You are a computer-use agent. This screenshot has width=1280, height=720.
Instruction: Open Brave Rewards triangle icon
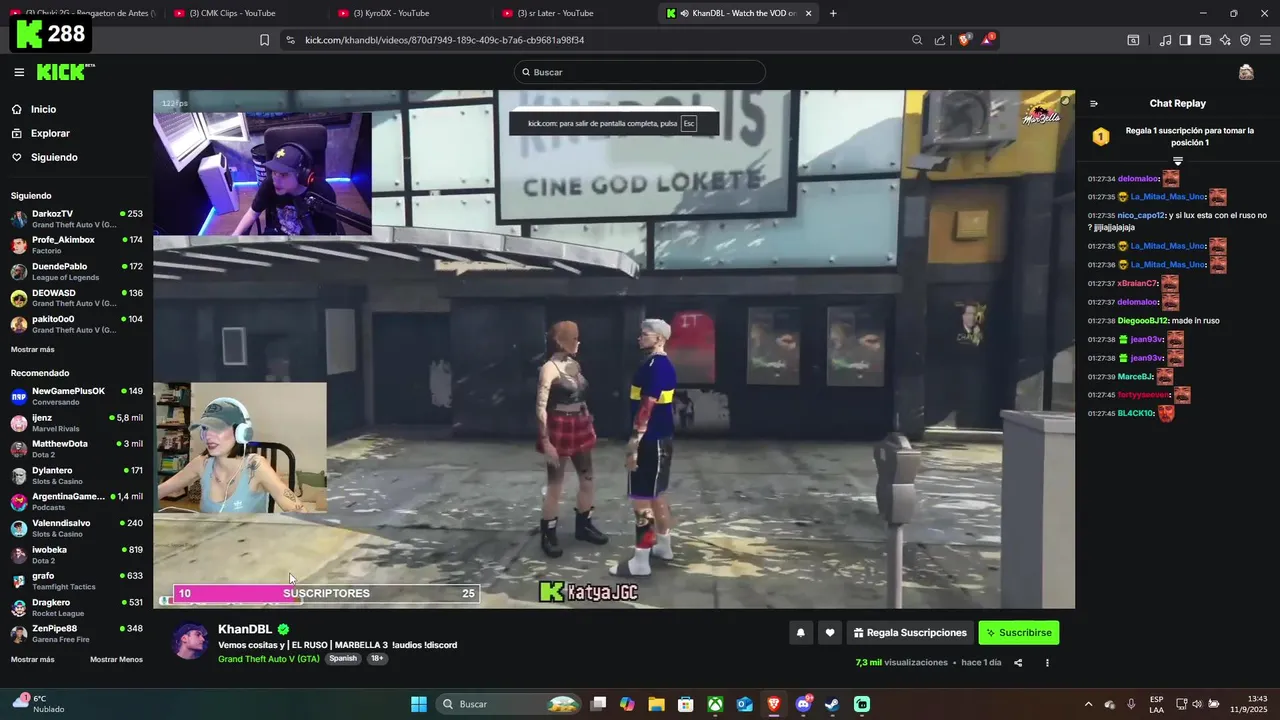coord(988,40)
